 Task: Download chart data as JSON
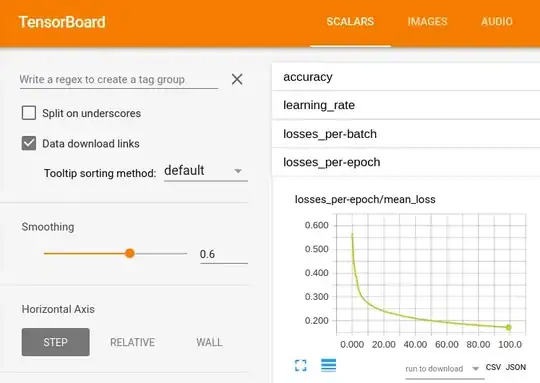click(x=516, y=367)
